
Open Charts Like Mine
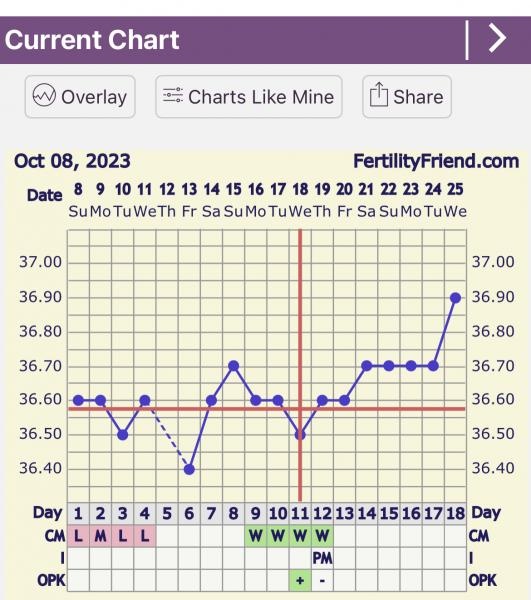pos(249,96)
